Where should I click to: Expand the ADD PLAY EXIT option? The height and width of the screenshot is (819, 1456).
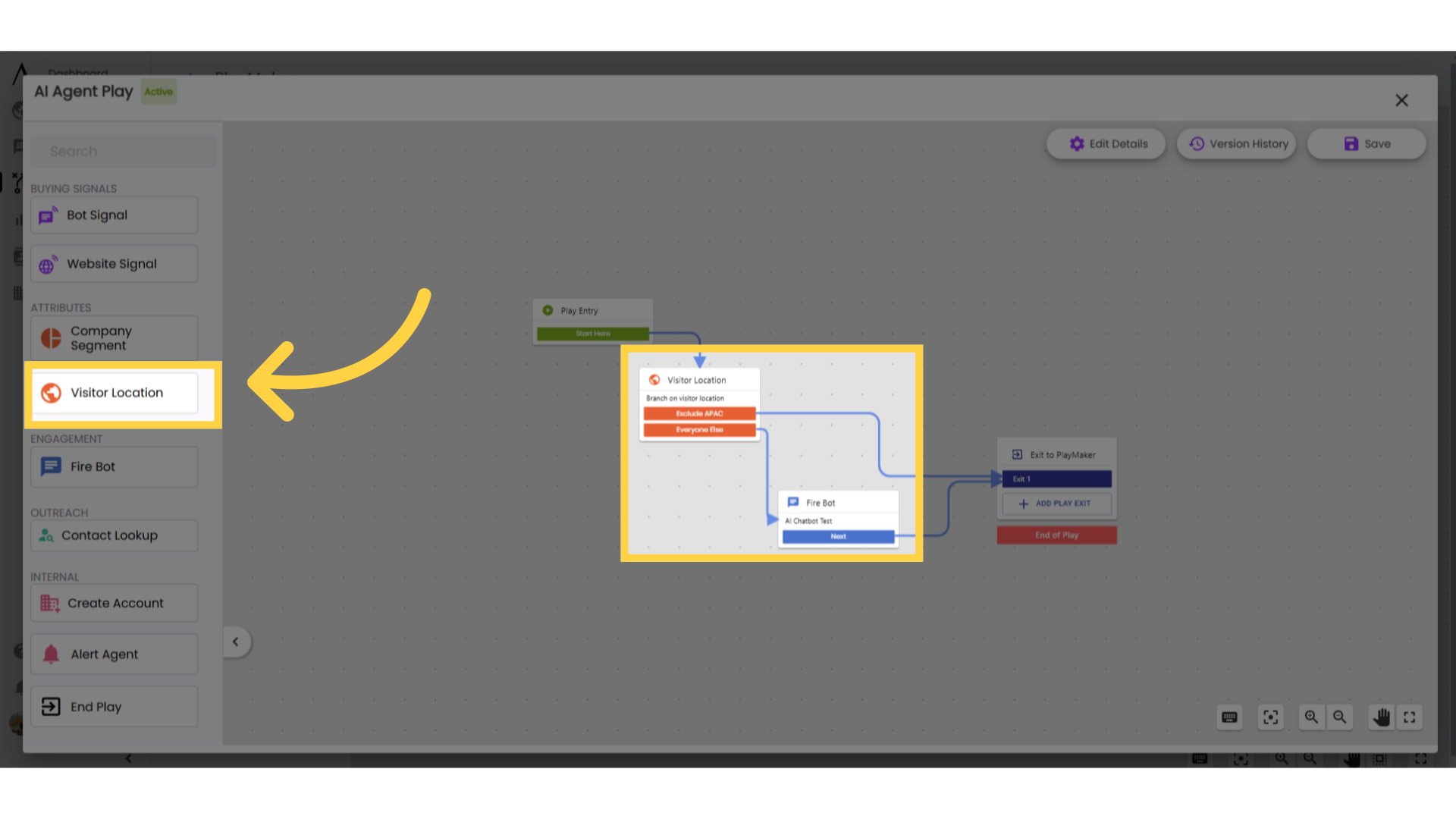[x=1057, y=503]
